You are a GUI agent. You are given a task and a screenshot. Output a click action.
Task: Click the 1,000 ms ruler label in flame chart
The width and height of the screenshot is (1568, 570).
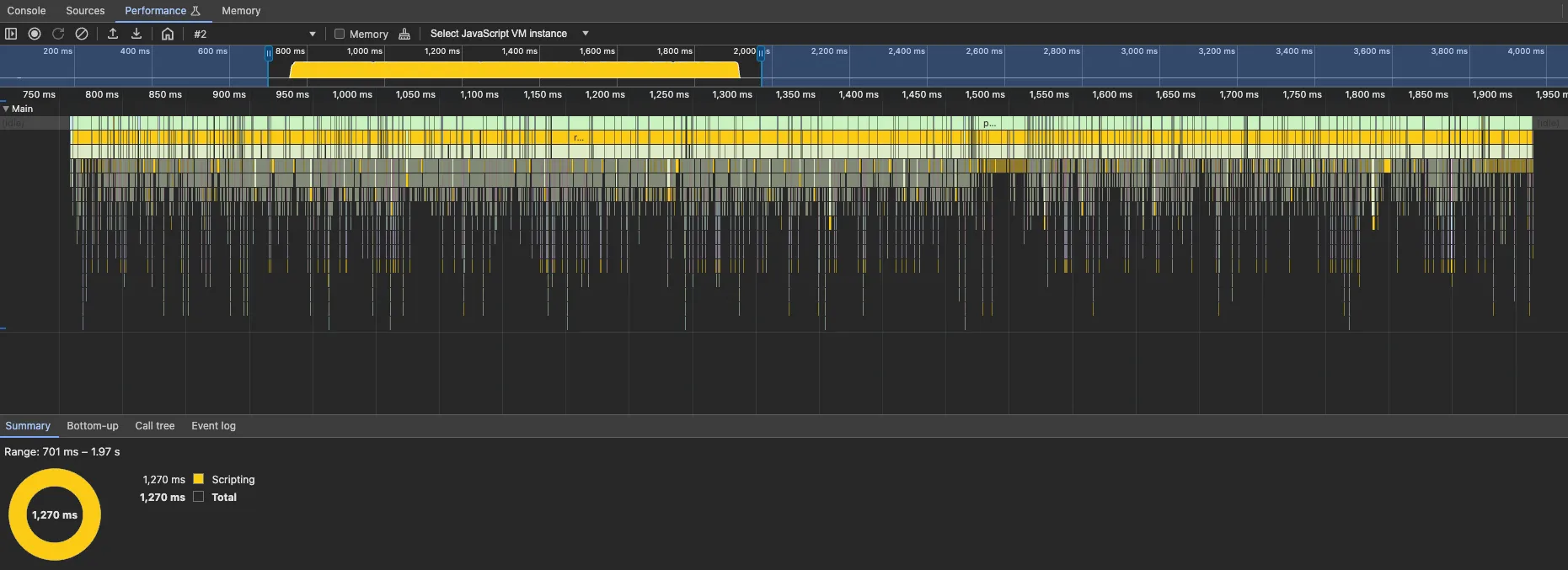pos(352,94)
